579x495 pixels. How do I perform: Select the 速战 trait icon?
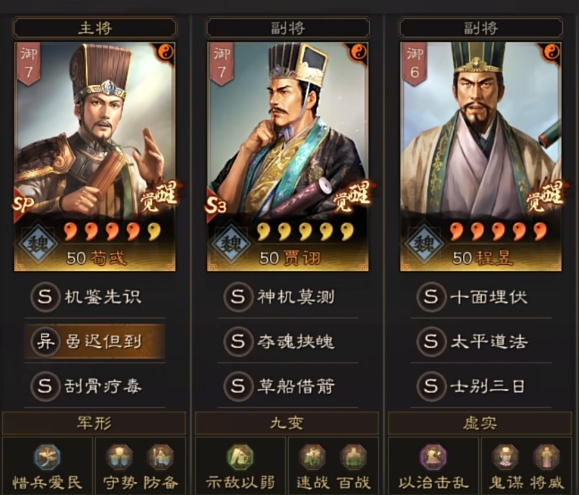point(312,457)
